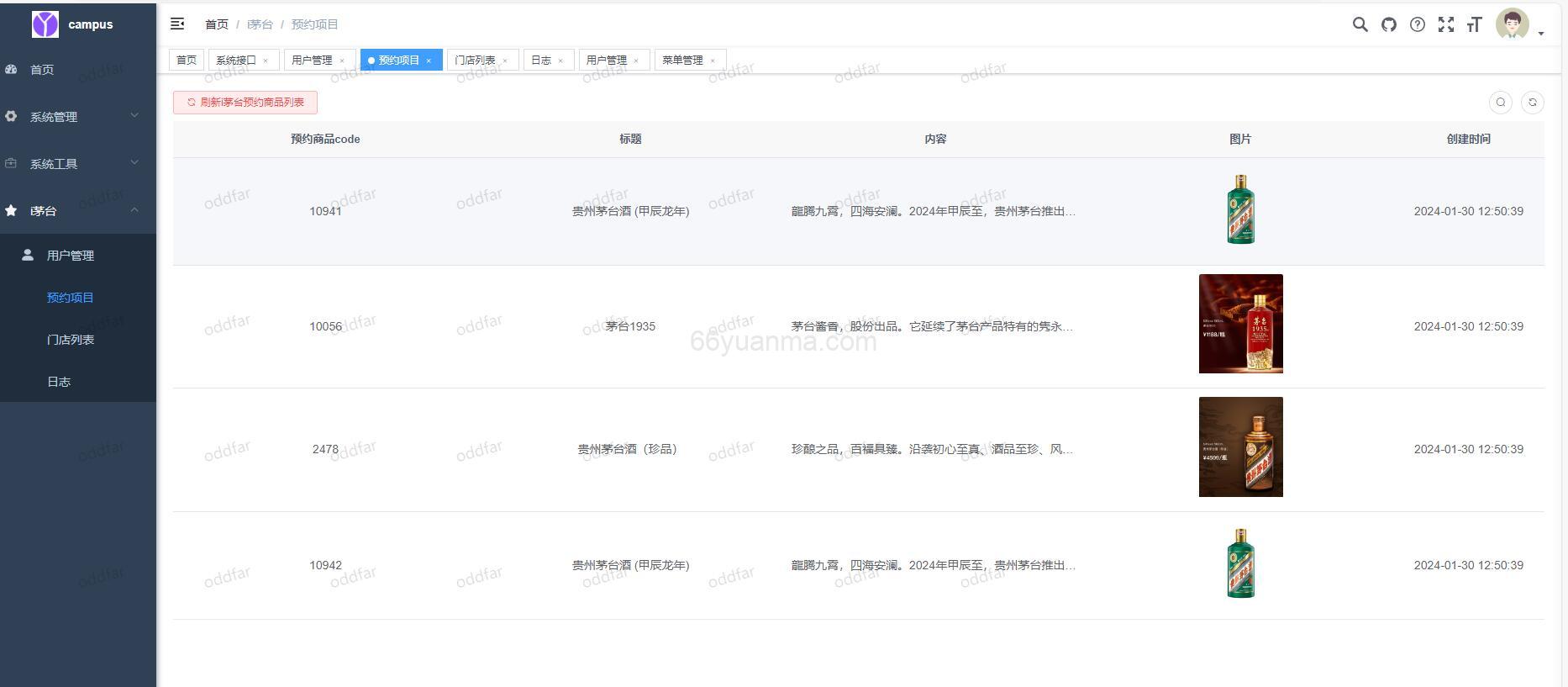
Task: Open the 茅台1935 product image
Action: [x=1241, y=324]
